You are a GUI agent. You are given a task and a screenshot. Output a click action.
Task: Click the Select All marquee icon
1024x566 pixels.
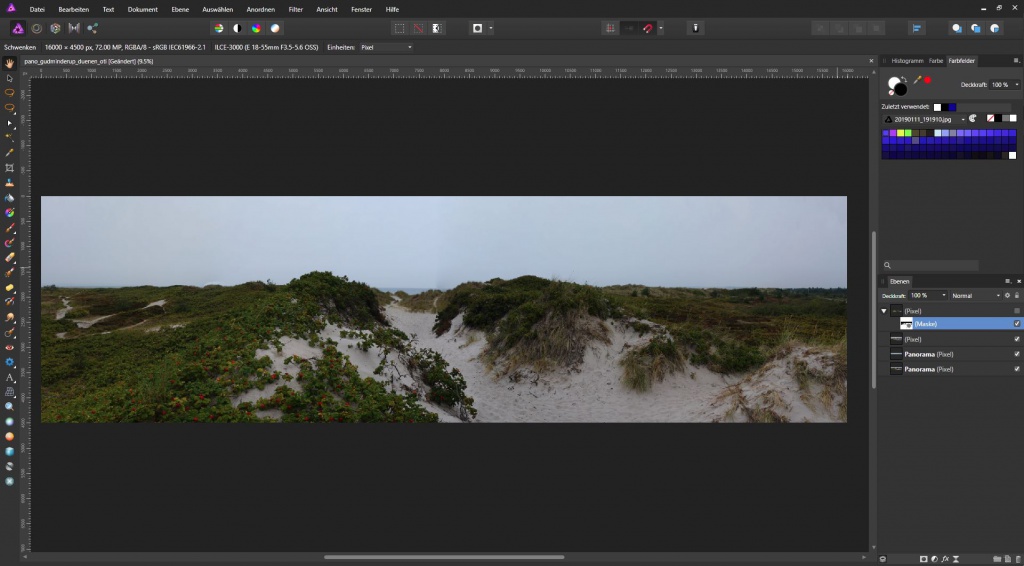[x=399, y=28]
